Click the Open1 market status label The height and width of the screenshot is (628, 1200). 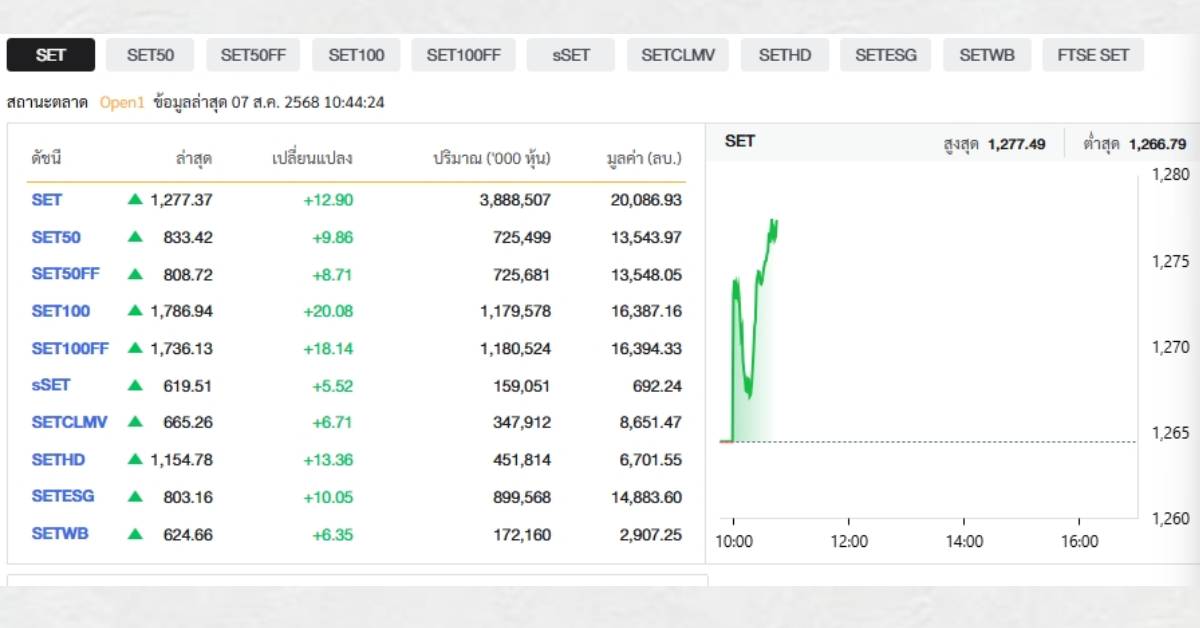122,102
